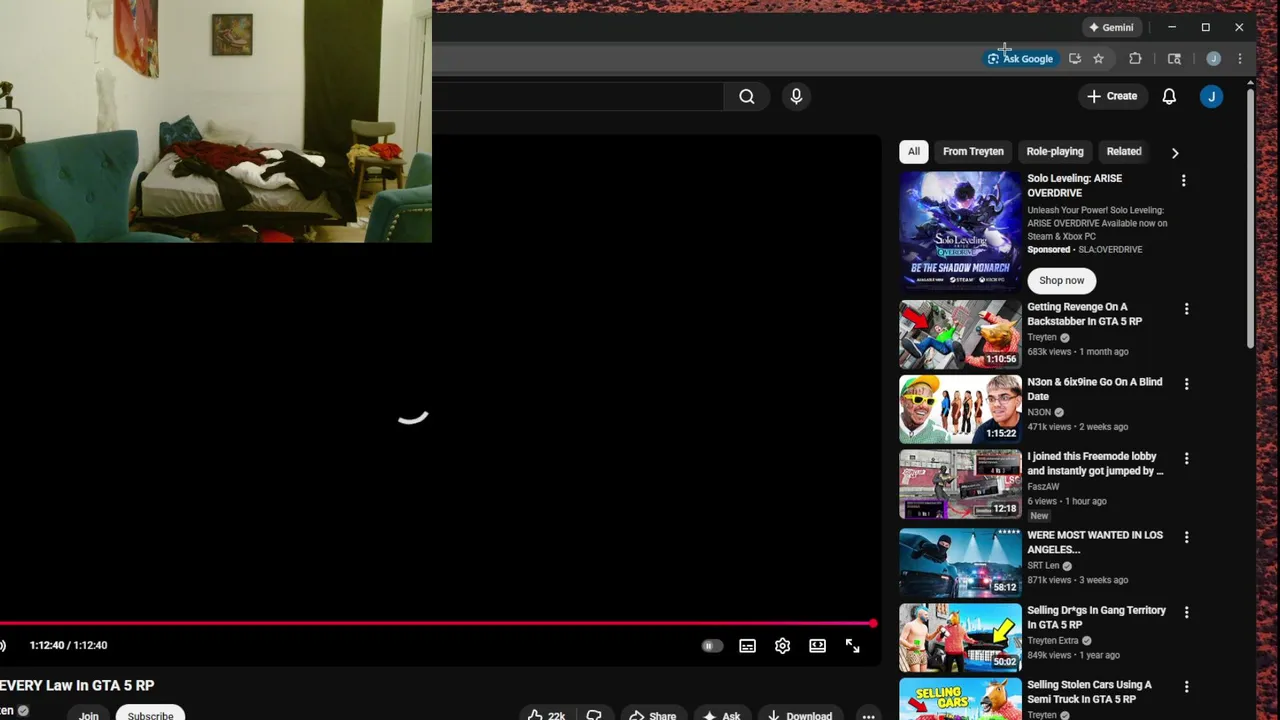Click the EVERY Law In GTA 5 RP title
This screenshot has height=720, width=1280.
(77, 686)
